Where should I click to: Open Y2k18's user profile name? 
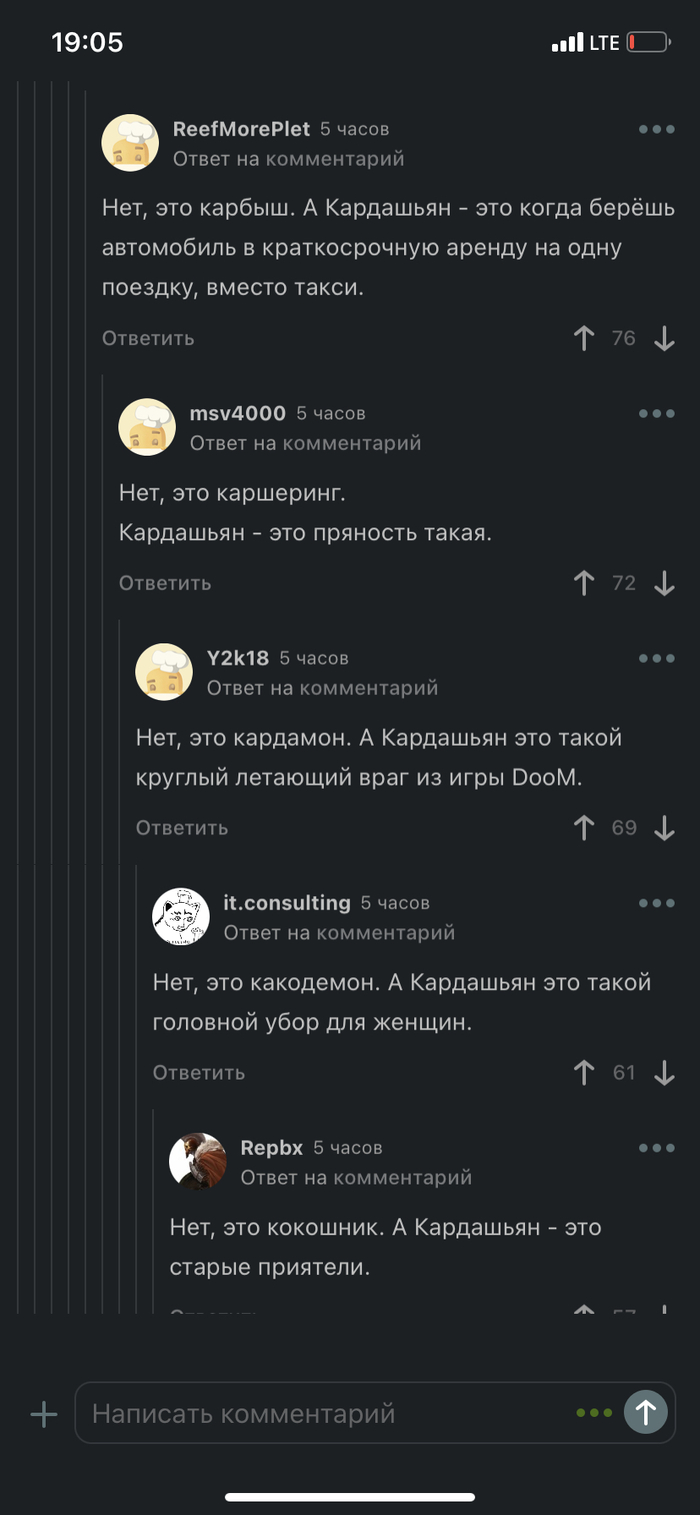click(x=238, y=658)
